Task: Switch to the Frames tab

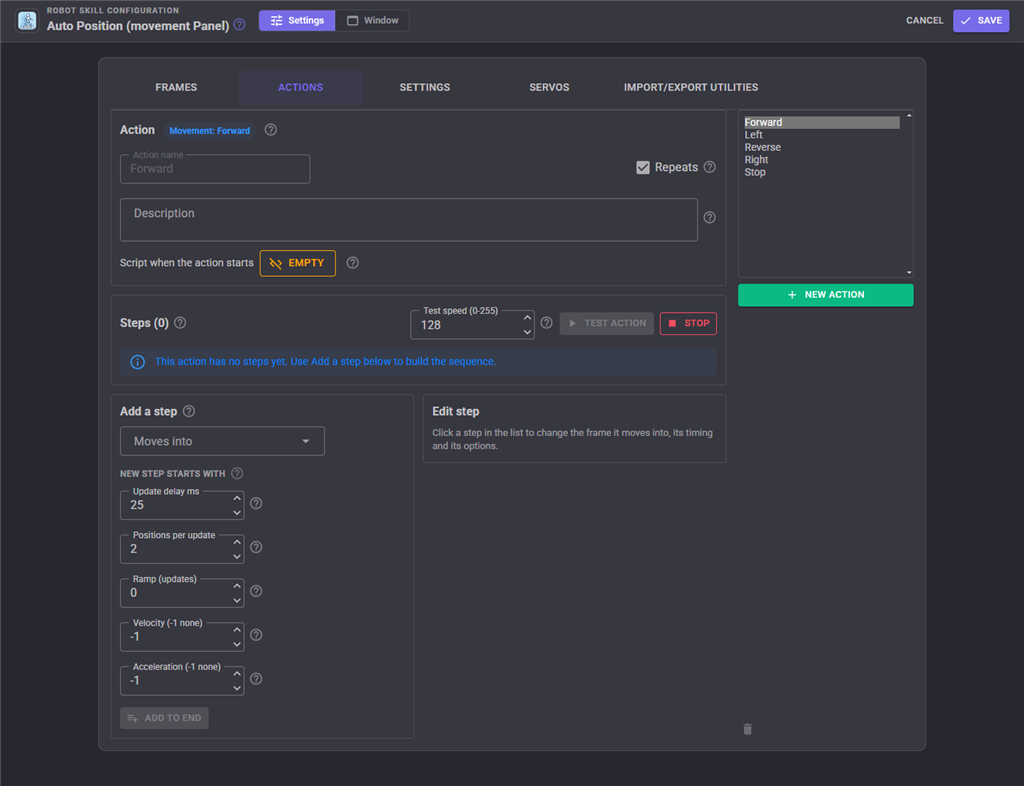Action: 176,87
